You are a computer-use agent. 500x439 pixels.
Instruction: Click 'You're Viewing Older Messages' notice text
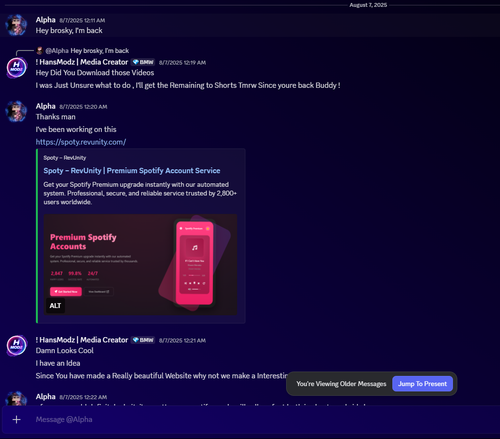(x=341, y=384)
